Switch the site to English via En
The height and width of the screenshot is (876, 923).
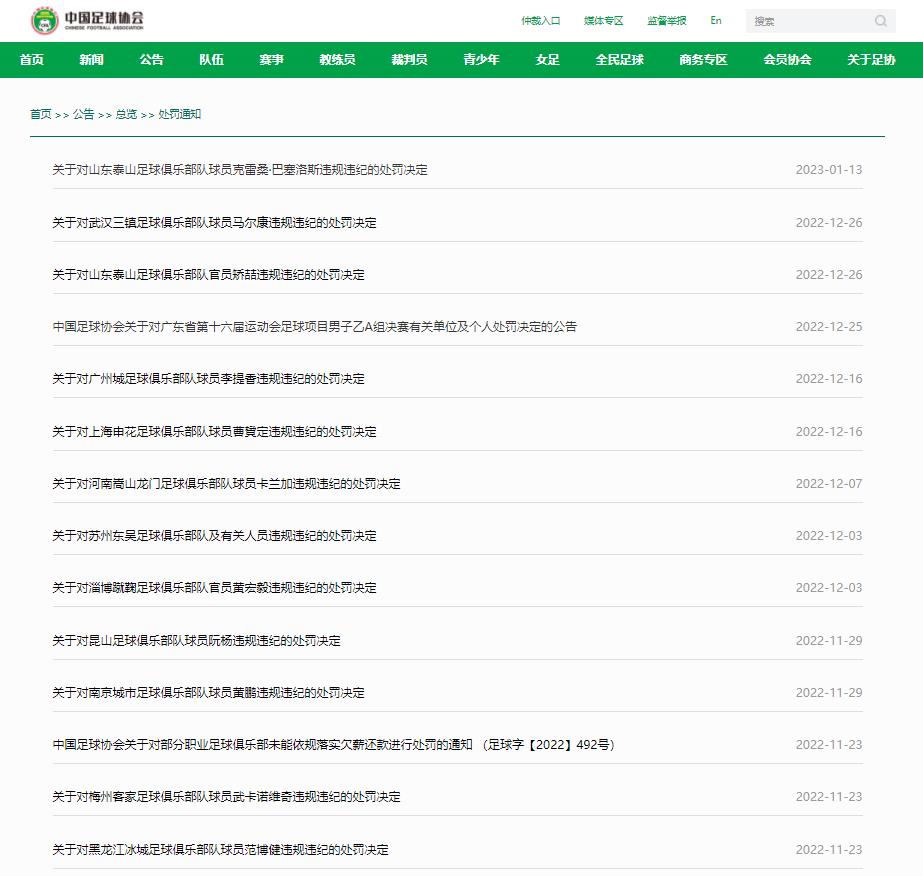tap(715, 20)
